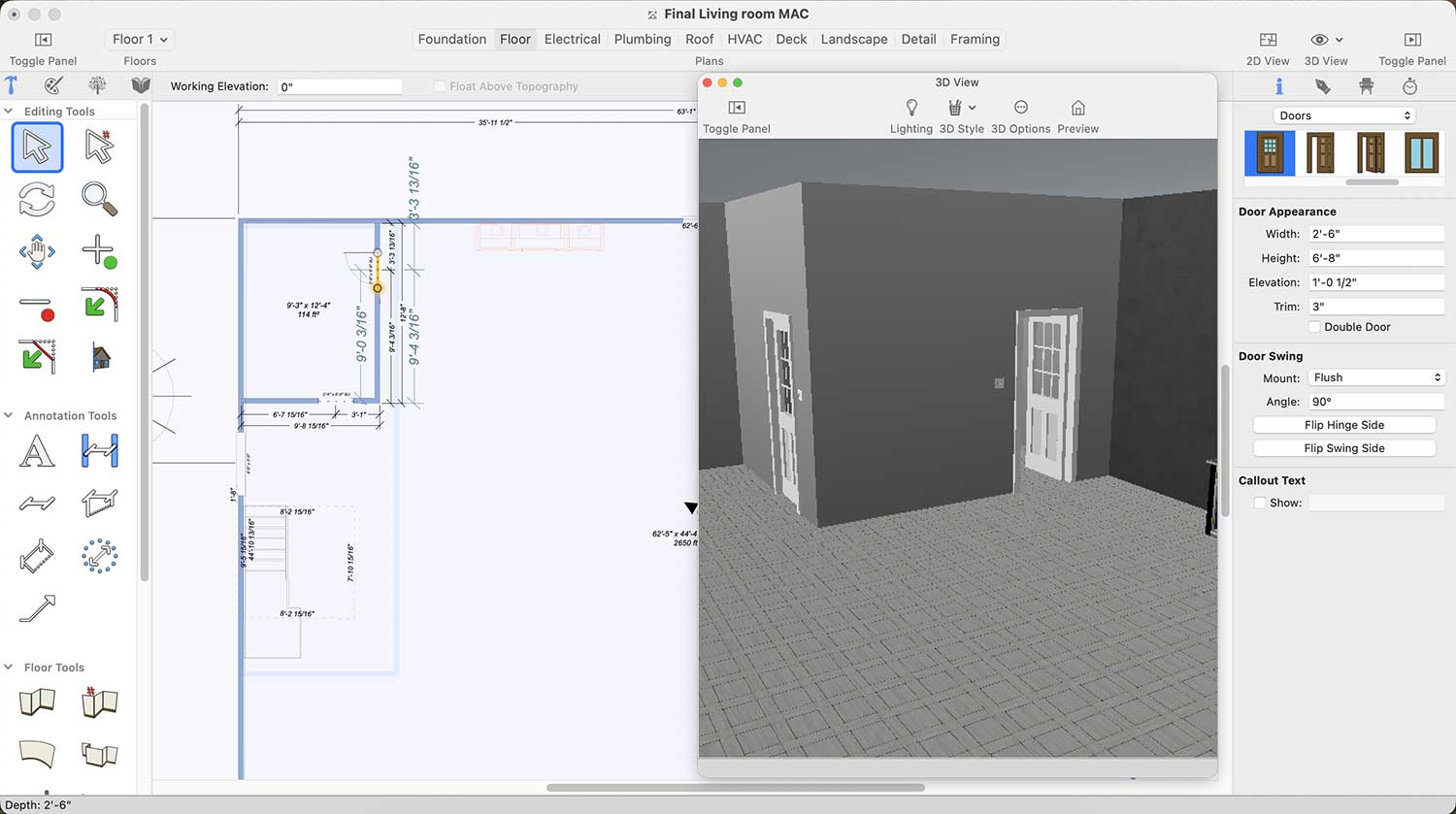
Task: Select the pan hand tool
Action: point(37,251)
